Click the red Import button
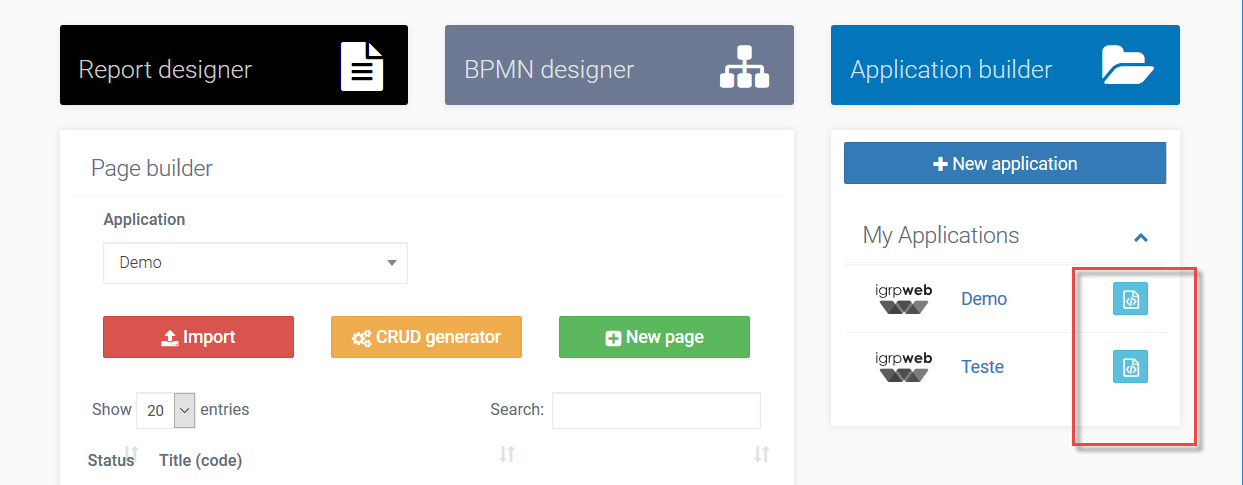Viewport: 1243px width, 485px height. 198,337
